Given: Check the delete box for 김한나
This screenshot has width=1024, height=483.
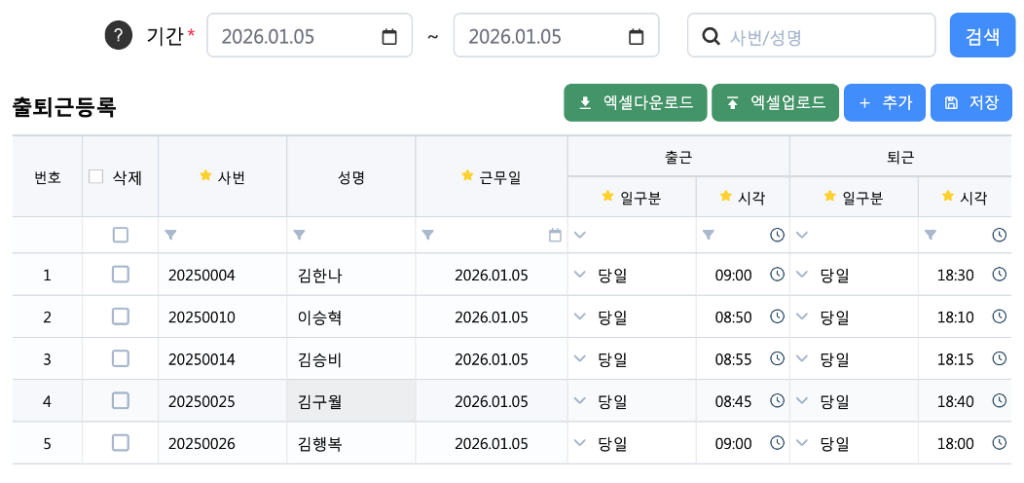Looking at the screenshot, I should click(120, 274).
